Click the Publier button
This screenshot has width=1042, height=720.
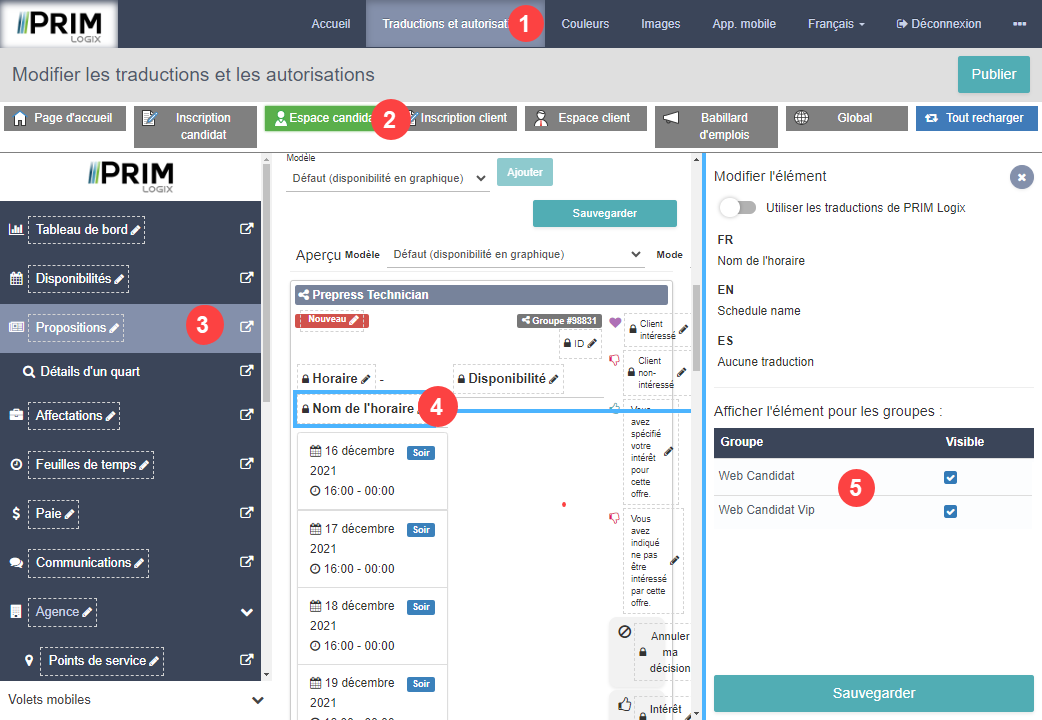click(x=993, y=74)
